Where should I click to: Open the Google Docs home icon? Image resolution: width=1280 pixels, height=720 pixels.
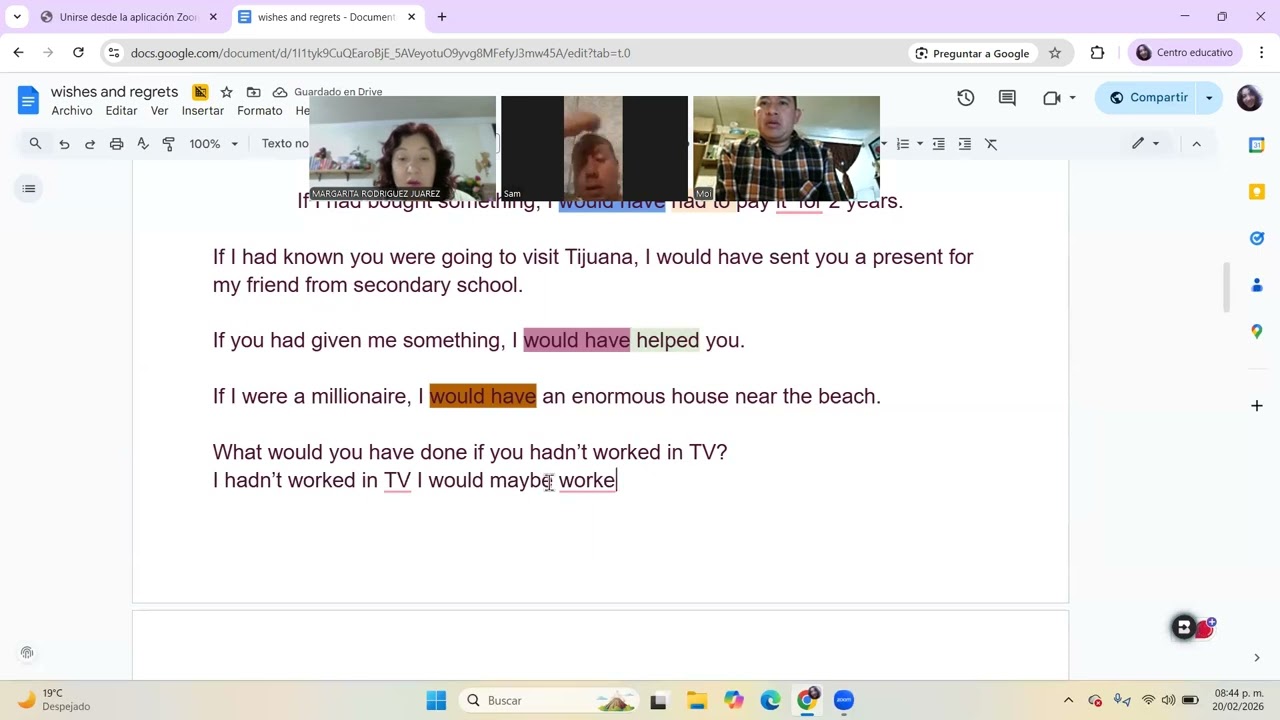(x=28, y=100)
